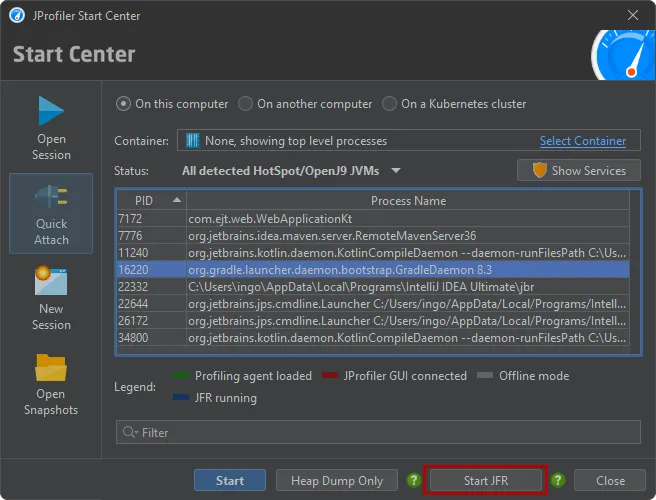Select the Quick Attach plug icon
Screen dimensions: 656x500
click(51, 197)
